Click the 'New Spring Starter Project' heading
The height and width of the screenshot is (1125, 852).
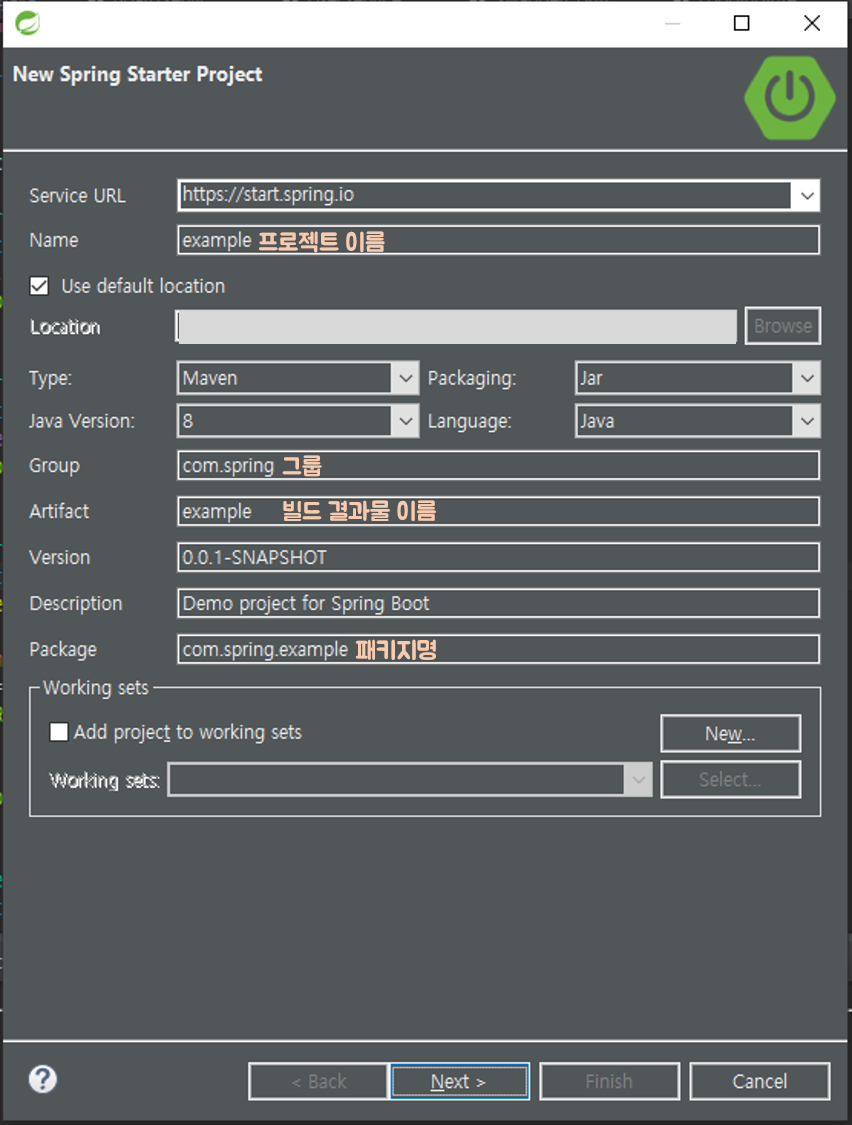click(x=138, y=75)
